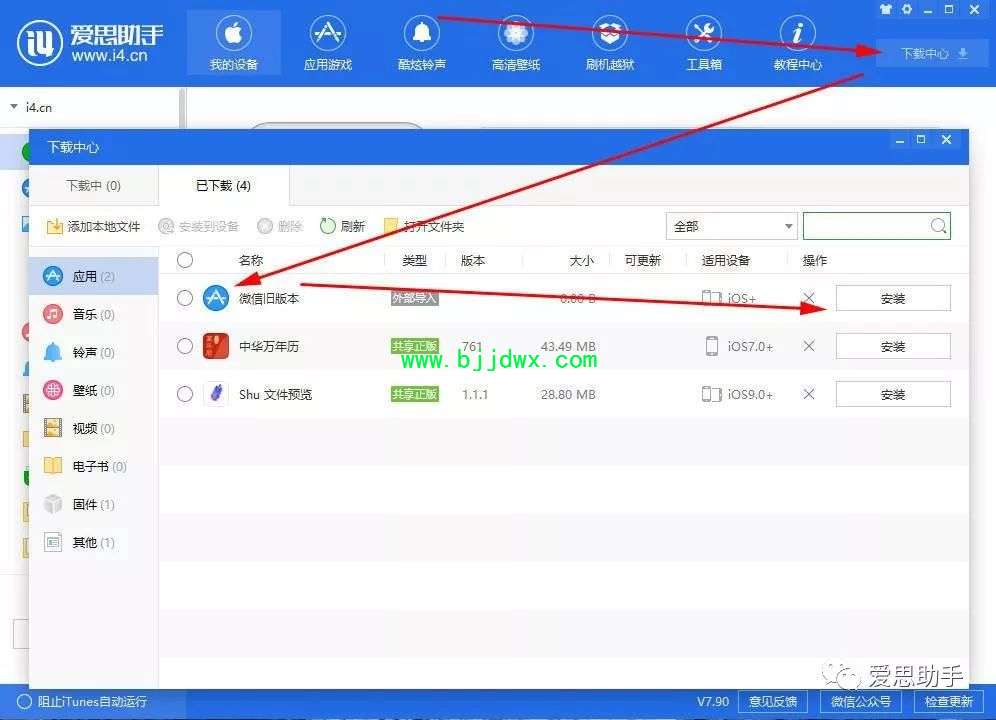This screenshot has height=720, width=996.
Task: Click 安装到设备 install to device
Action: pos(199,226)
